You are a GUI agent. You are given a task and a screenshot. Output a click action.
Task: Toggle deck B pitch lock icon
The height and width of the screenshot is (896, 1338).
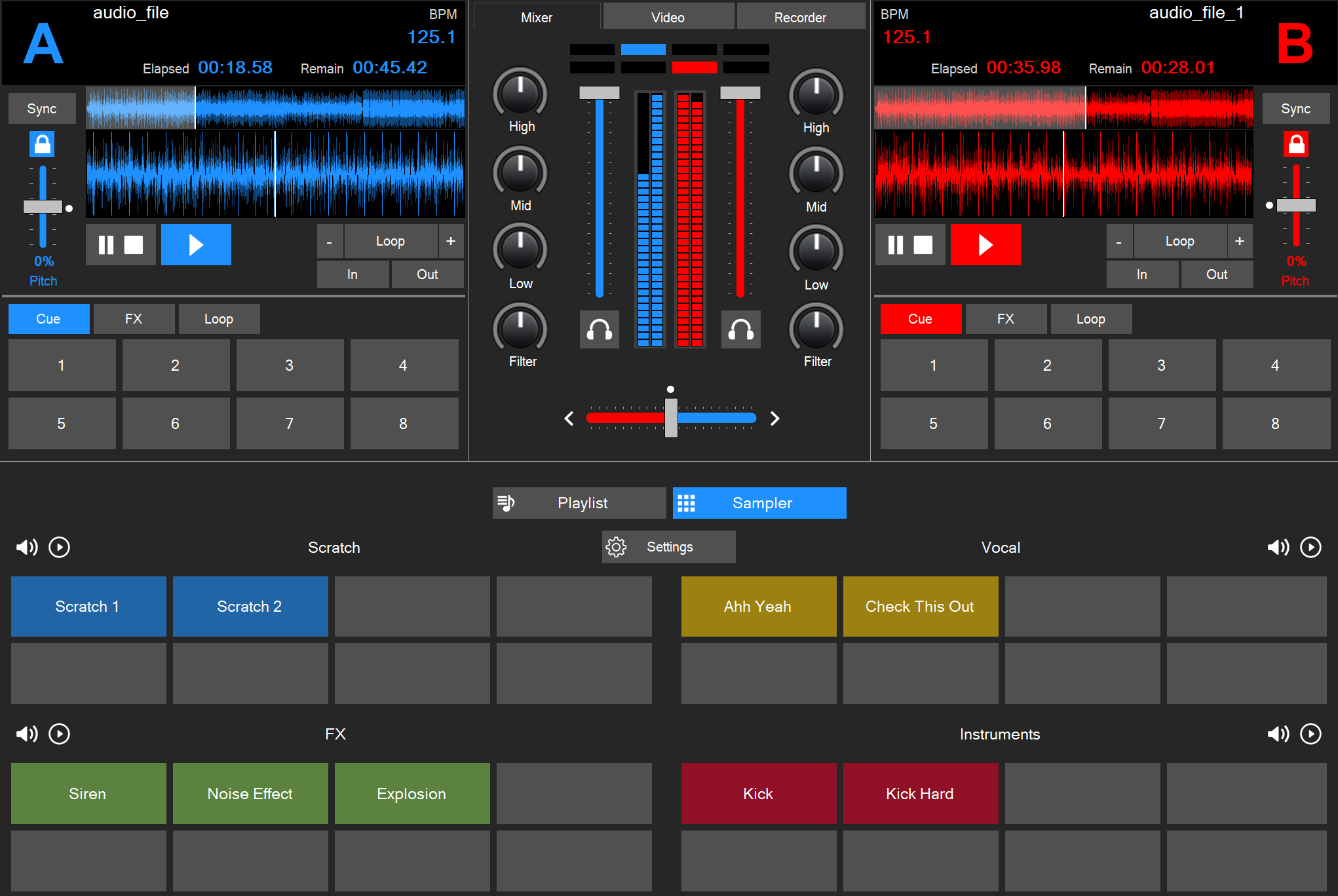coord(1296,144)
